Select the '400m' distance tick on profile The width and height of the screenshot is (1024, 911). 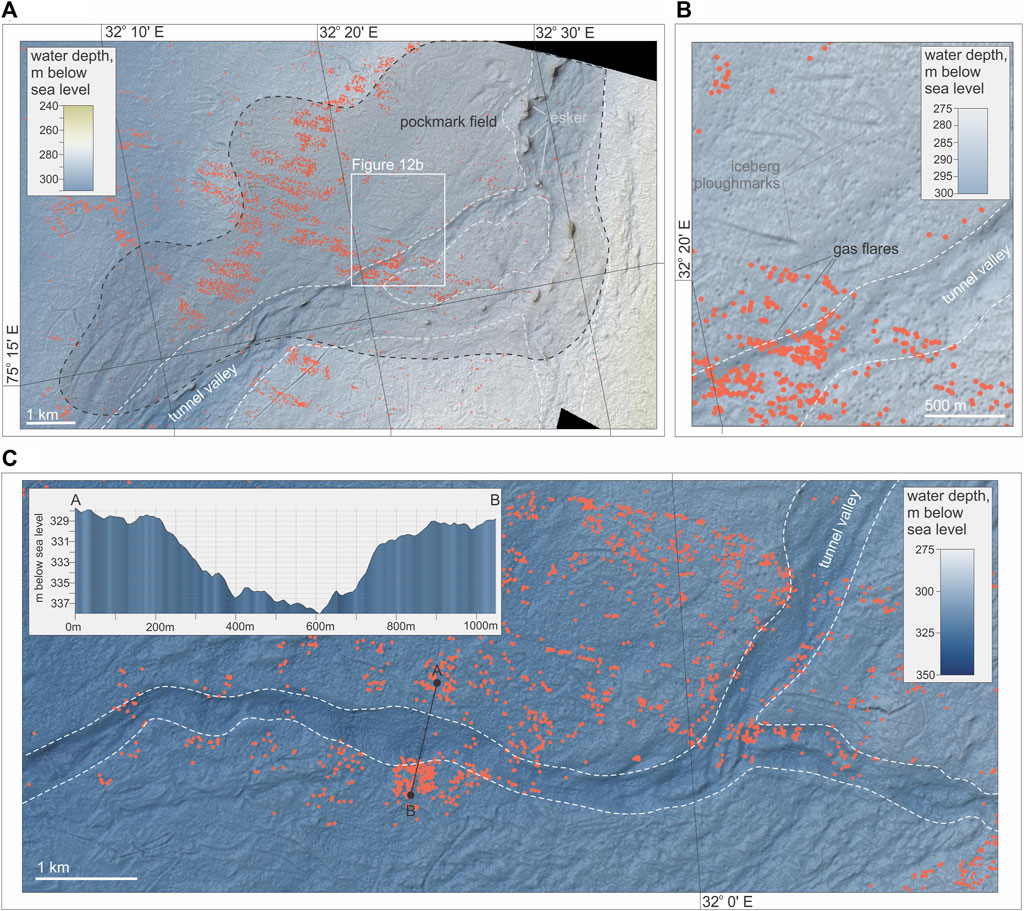tap(238, 626)
